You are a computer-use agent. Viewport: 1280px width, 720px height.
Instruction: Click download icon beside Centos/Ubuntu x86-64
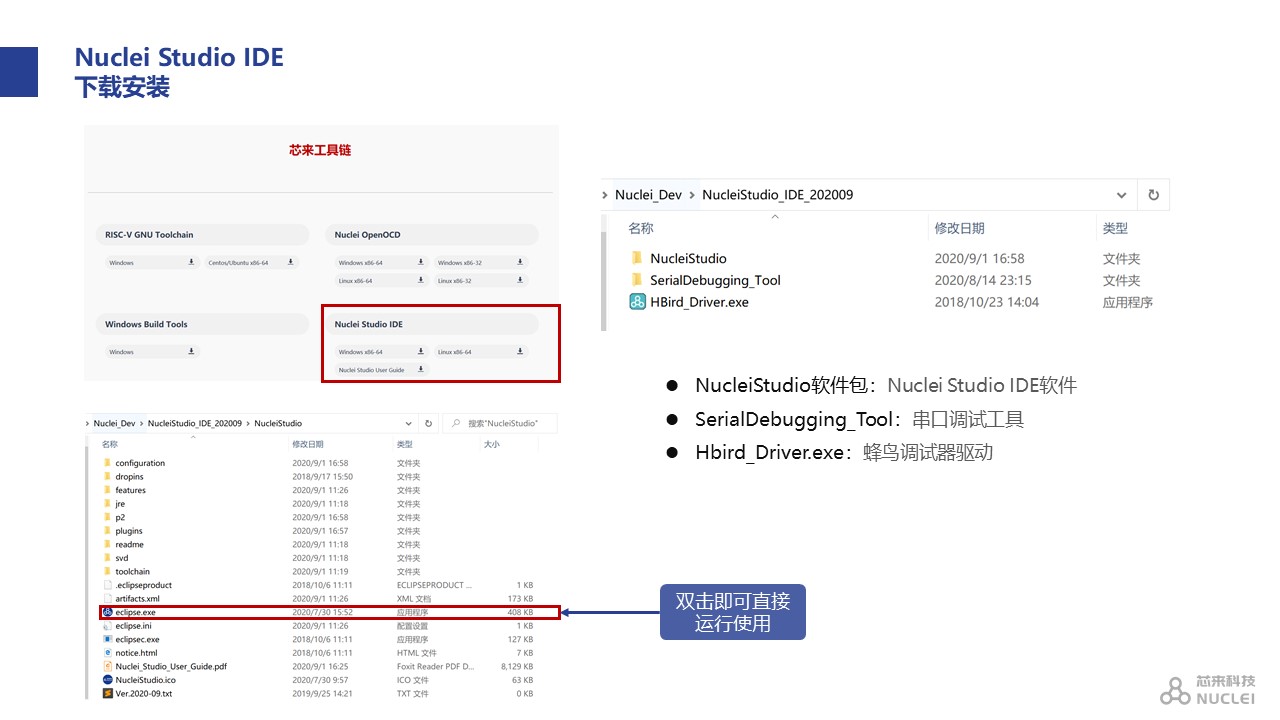pyautogui.click(x=291, y=262)
